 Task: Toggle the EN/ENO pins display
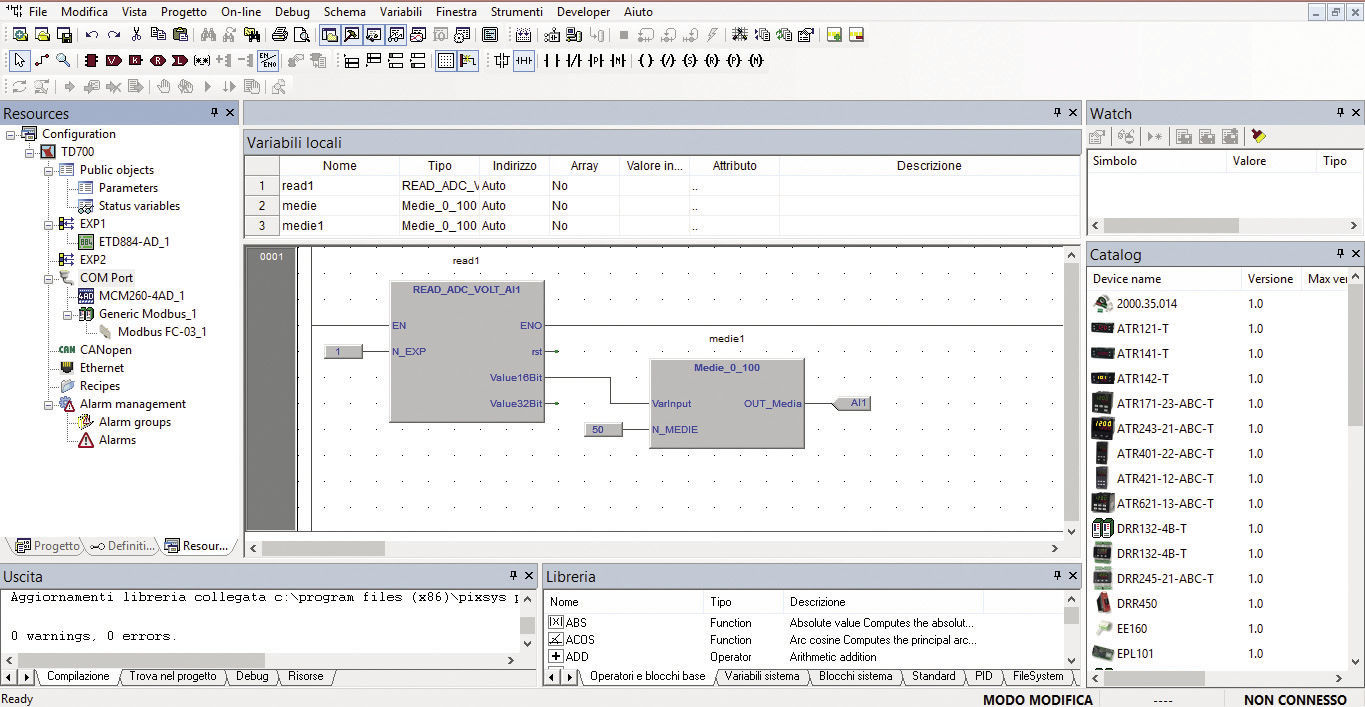click(x=267, y=60)
